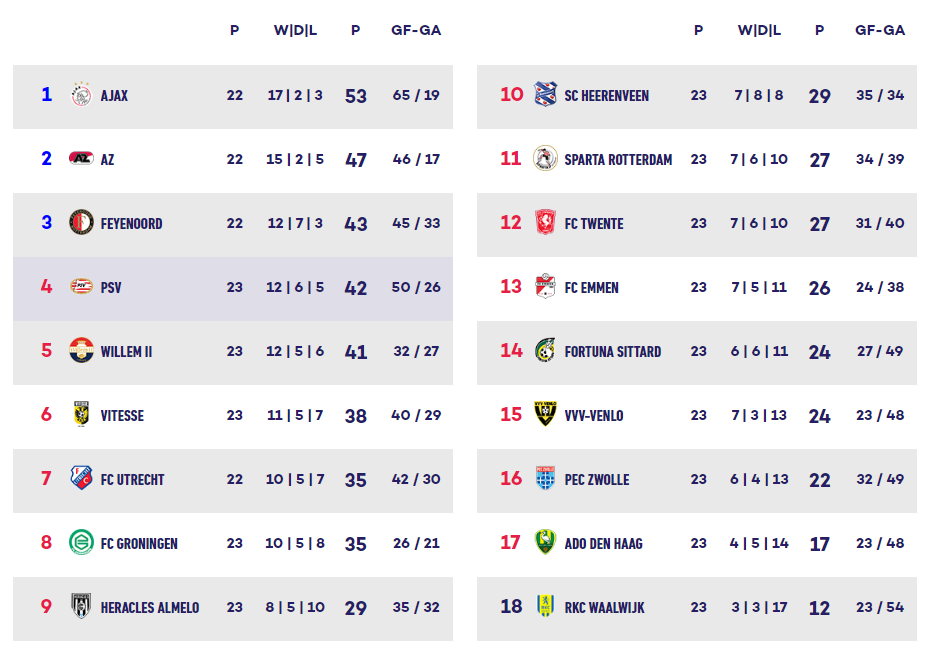Click the FC Groningen green crest
This screenshot has height=650, width=931.
[81, 543]
